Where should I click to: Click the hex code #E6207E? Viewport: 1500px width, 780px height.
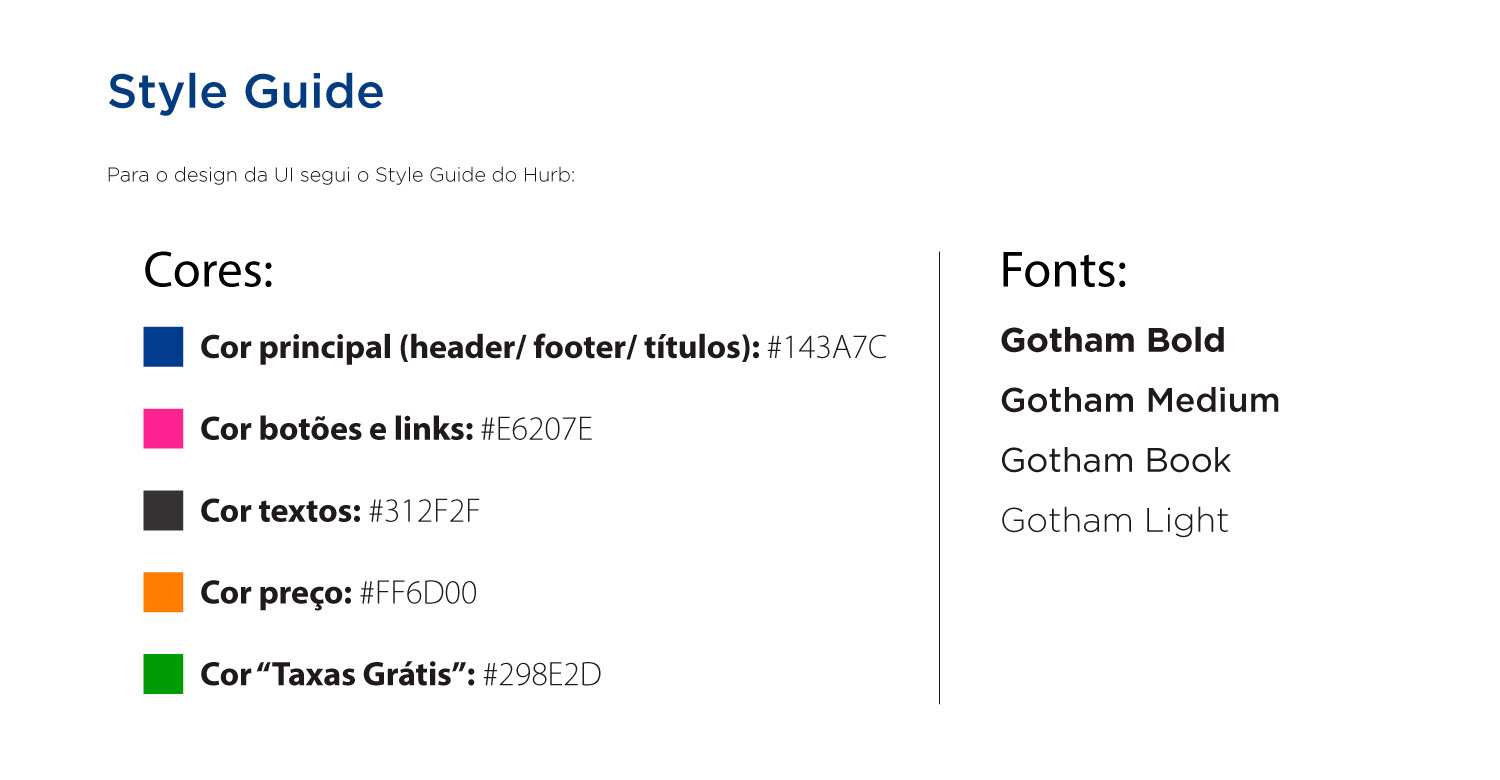point(537,429)
